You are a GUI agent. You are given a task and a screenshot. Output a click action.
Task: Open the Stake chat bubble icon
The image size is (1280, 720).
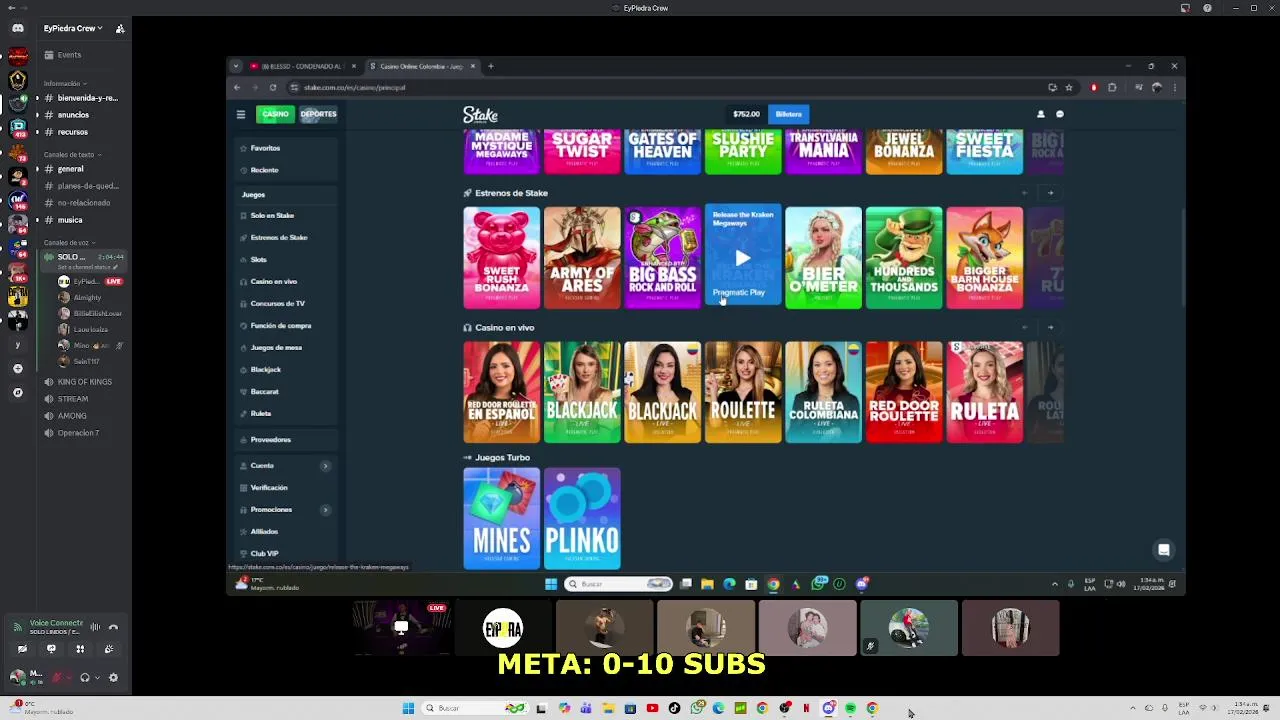click(1060, 114)
